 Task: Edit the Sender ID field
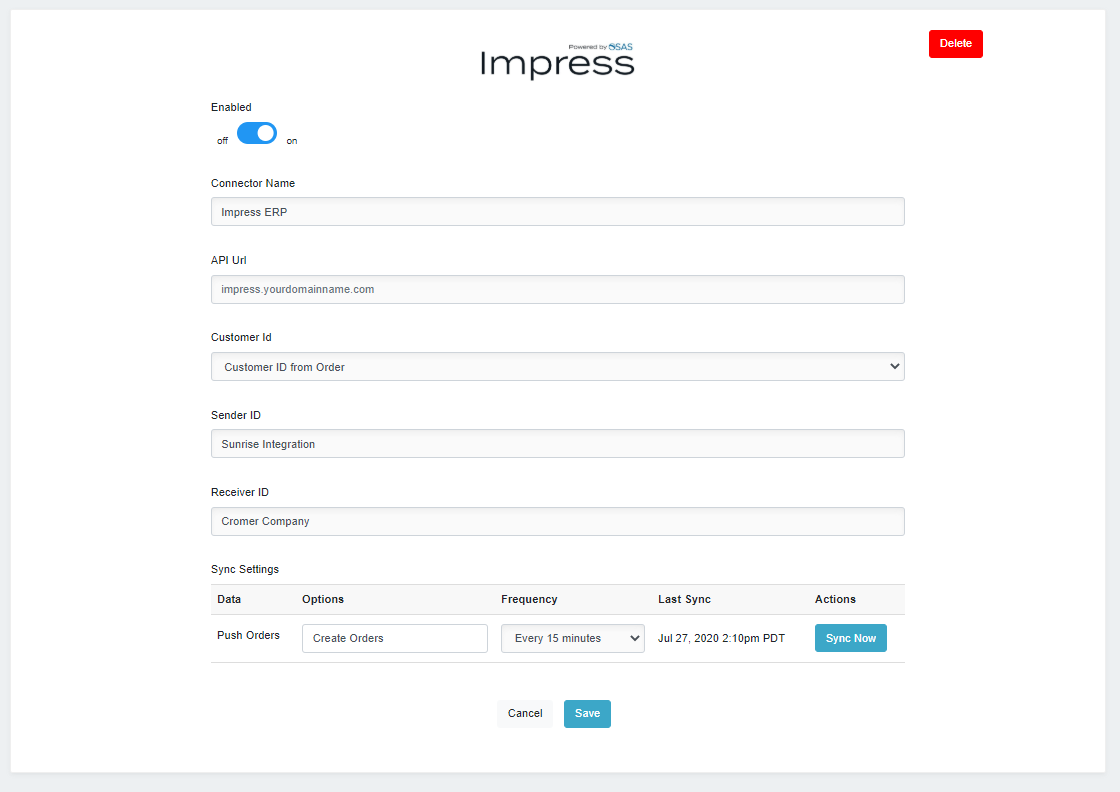(557, 443)
